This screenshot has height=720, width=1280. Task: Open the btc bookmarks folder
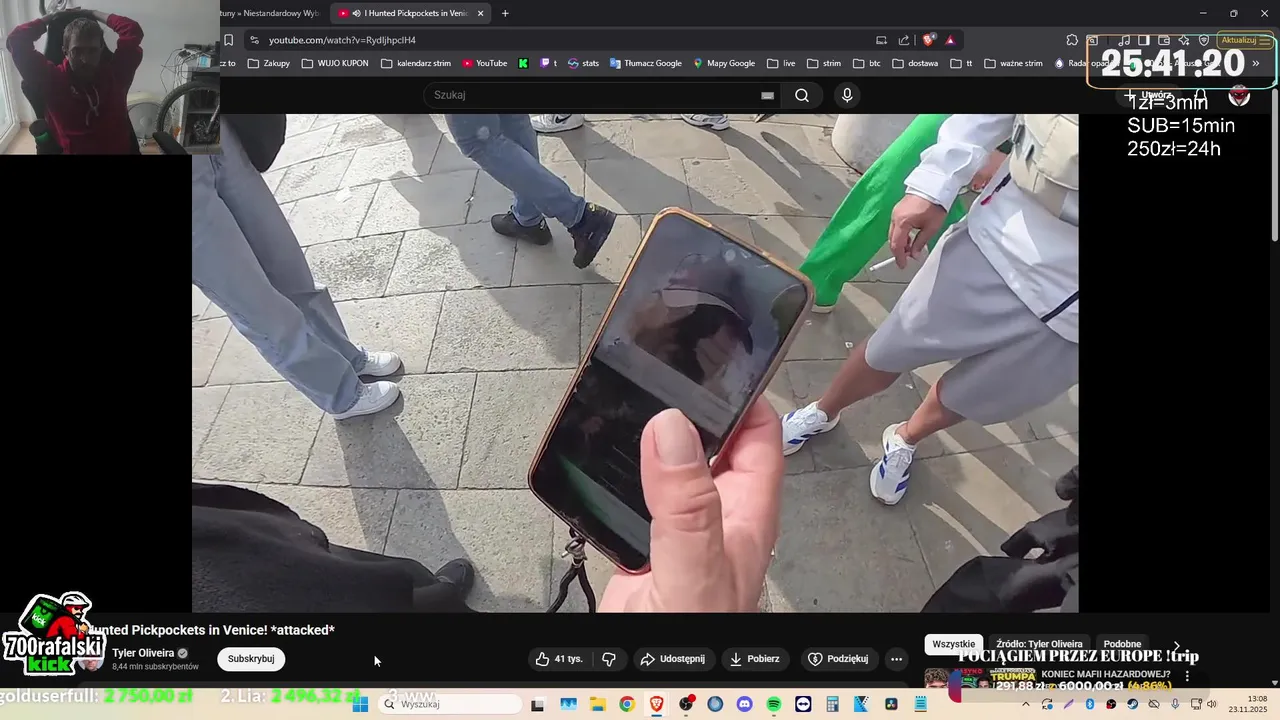pos(867,63)
